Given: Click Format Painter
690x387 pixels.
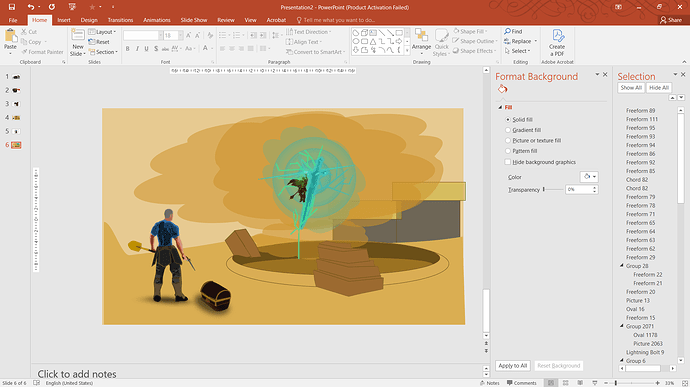Looking at the screenshot, I should coord(42,52).
